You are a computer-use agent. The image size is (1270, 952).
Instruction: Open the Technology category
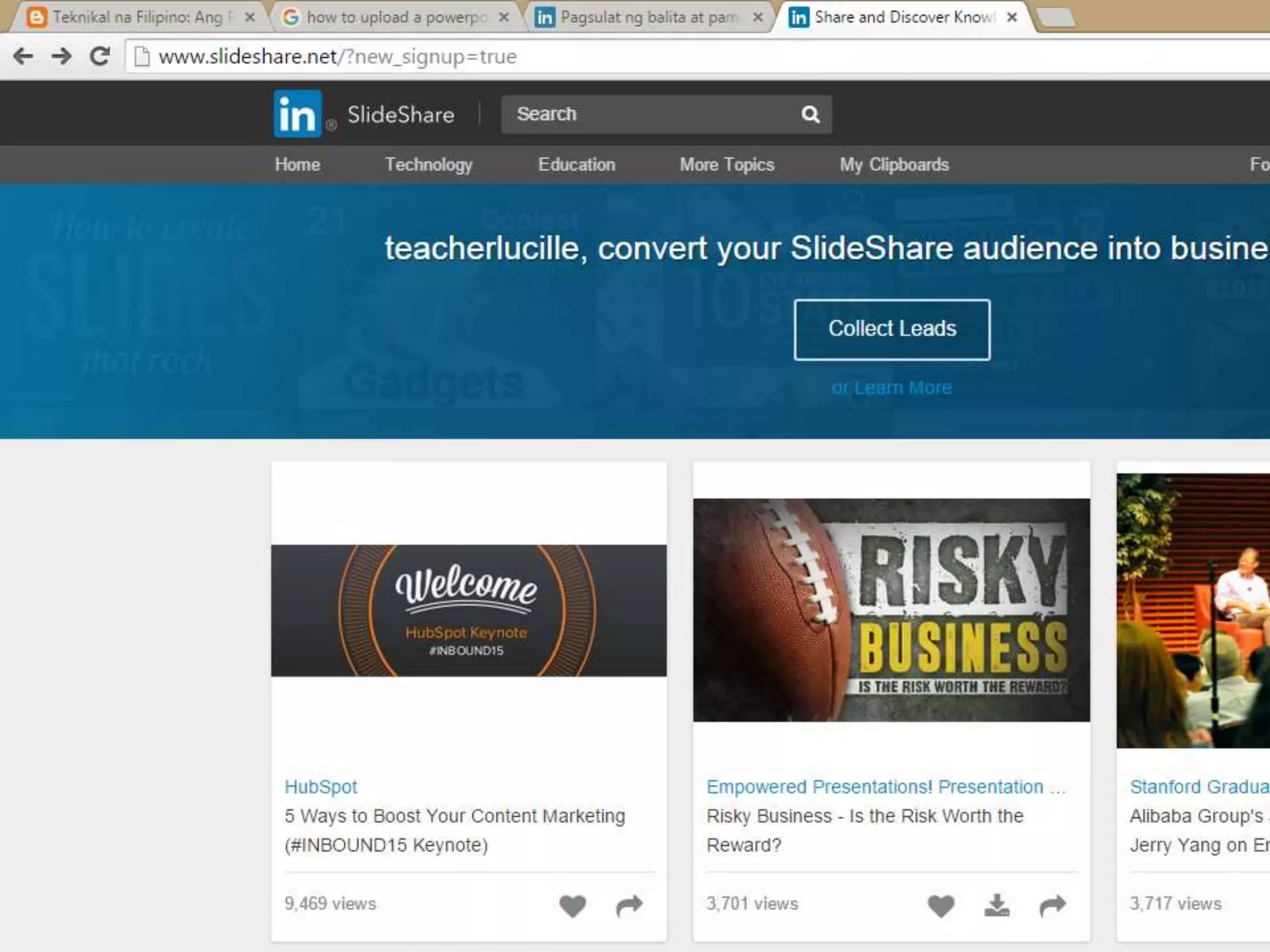click(x=429, y=164)
